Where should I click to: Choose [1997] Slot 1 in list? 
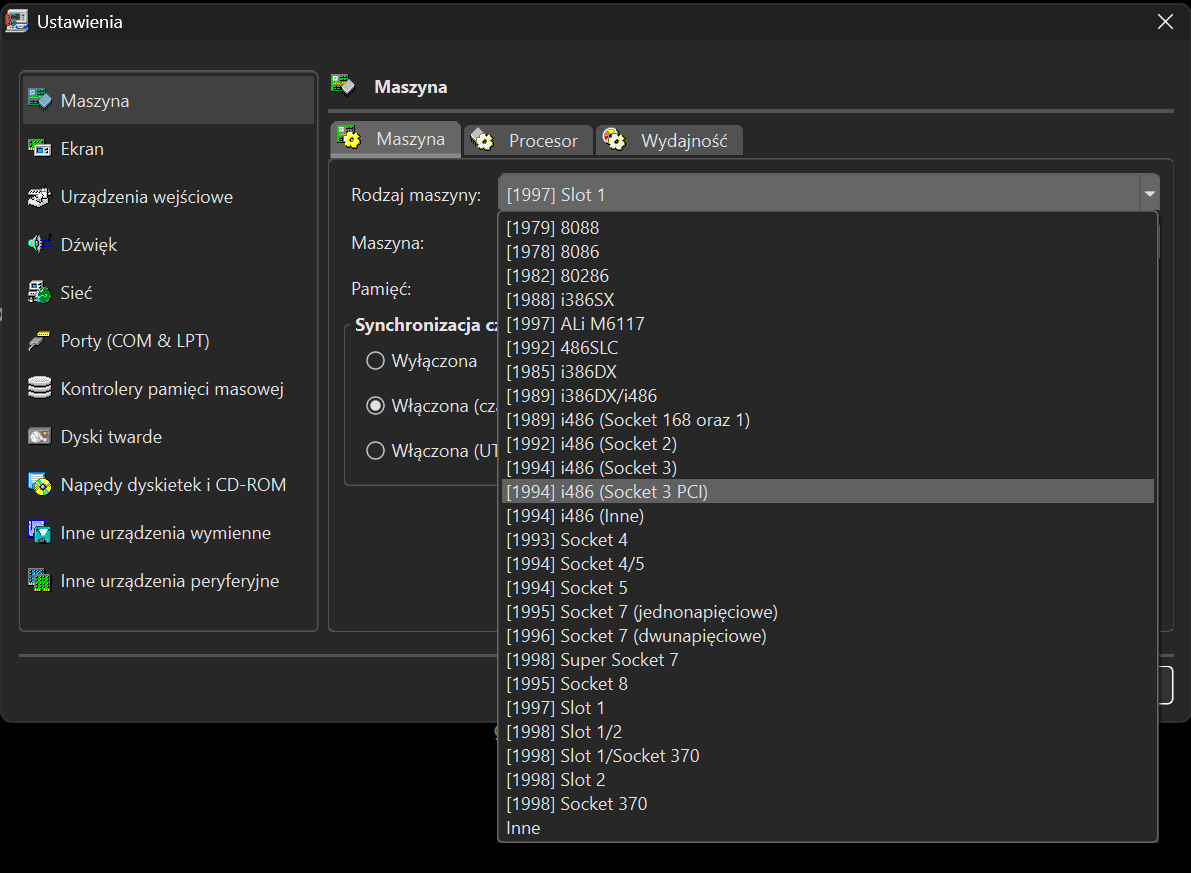pyautogui.click(x=828, y=708)
